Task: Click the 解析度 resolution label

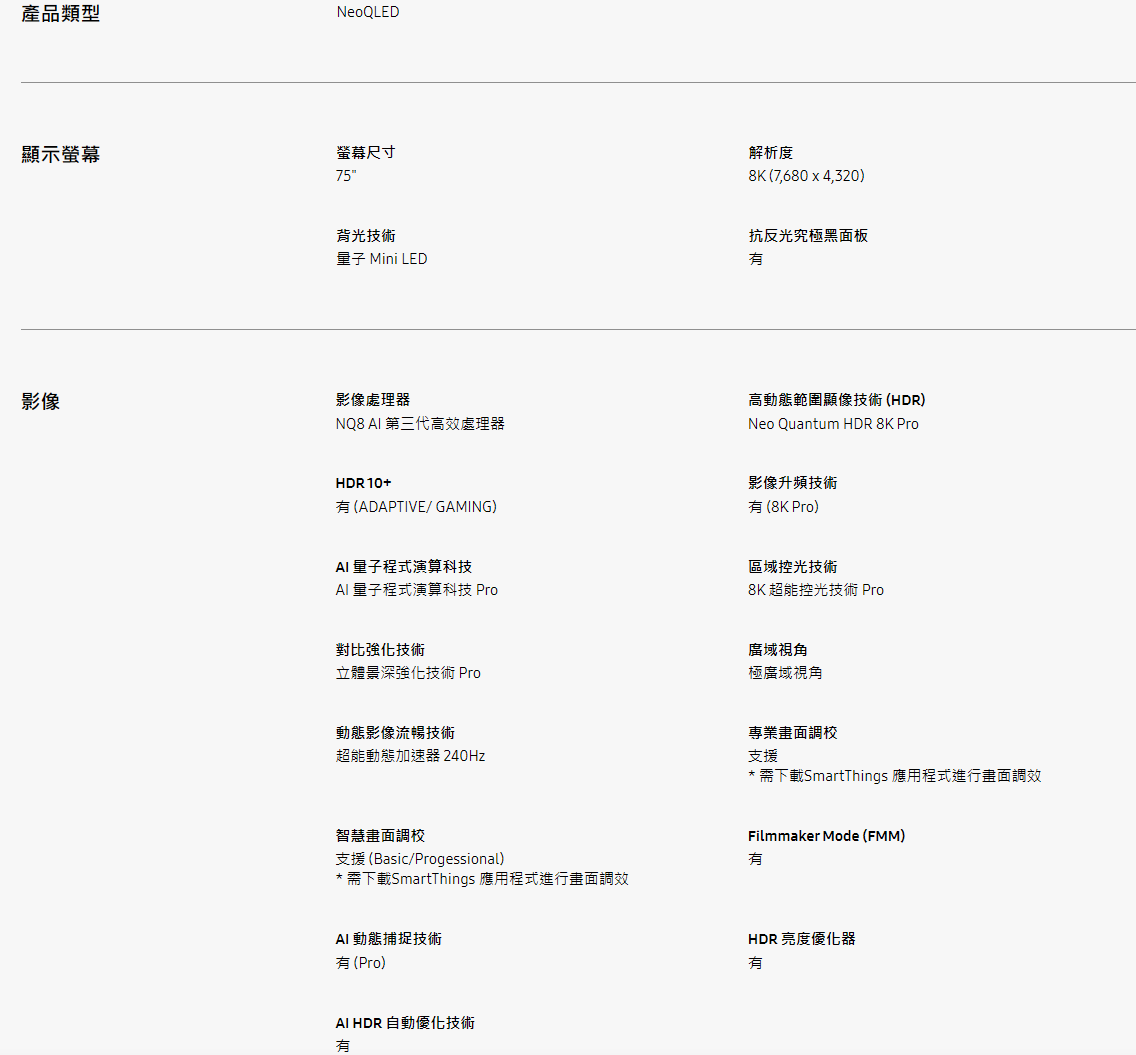Action: pyautogui.click(x=771, y=152)
